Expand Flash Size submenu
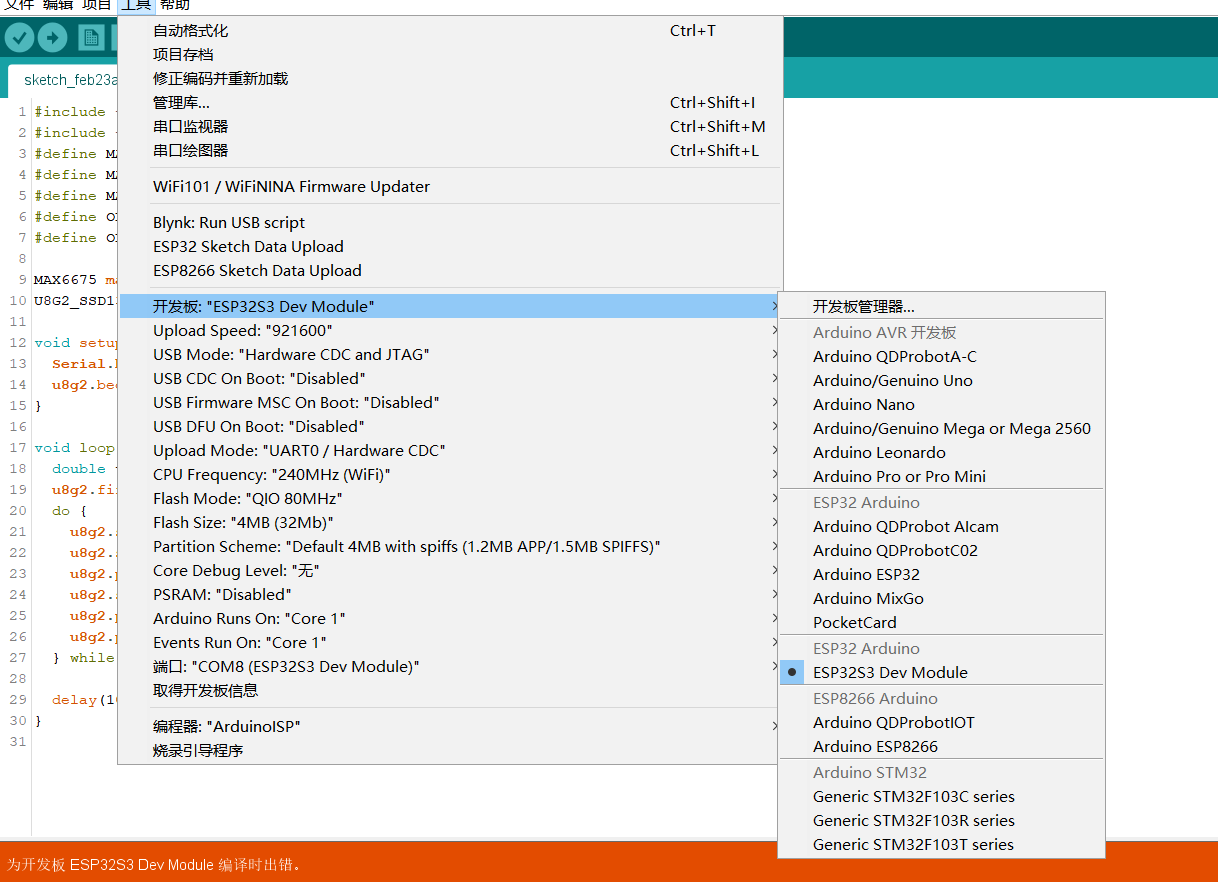 pyautogui.click(x=450, y=523)
